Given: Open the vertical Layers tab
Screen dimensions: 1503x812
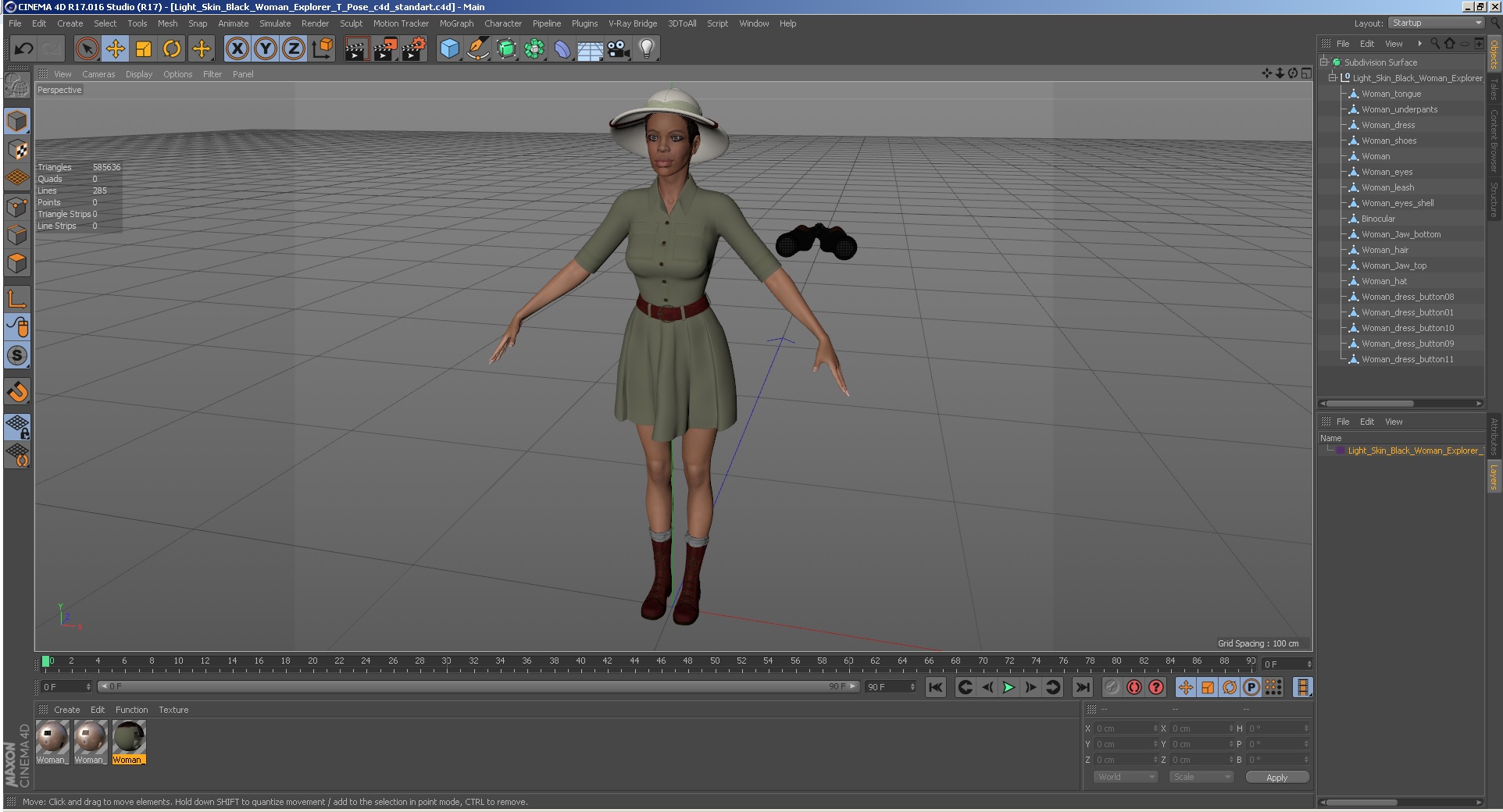Looking at the screenshot, I should pyautogui.click(x=1494, y=476).
